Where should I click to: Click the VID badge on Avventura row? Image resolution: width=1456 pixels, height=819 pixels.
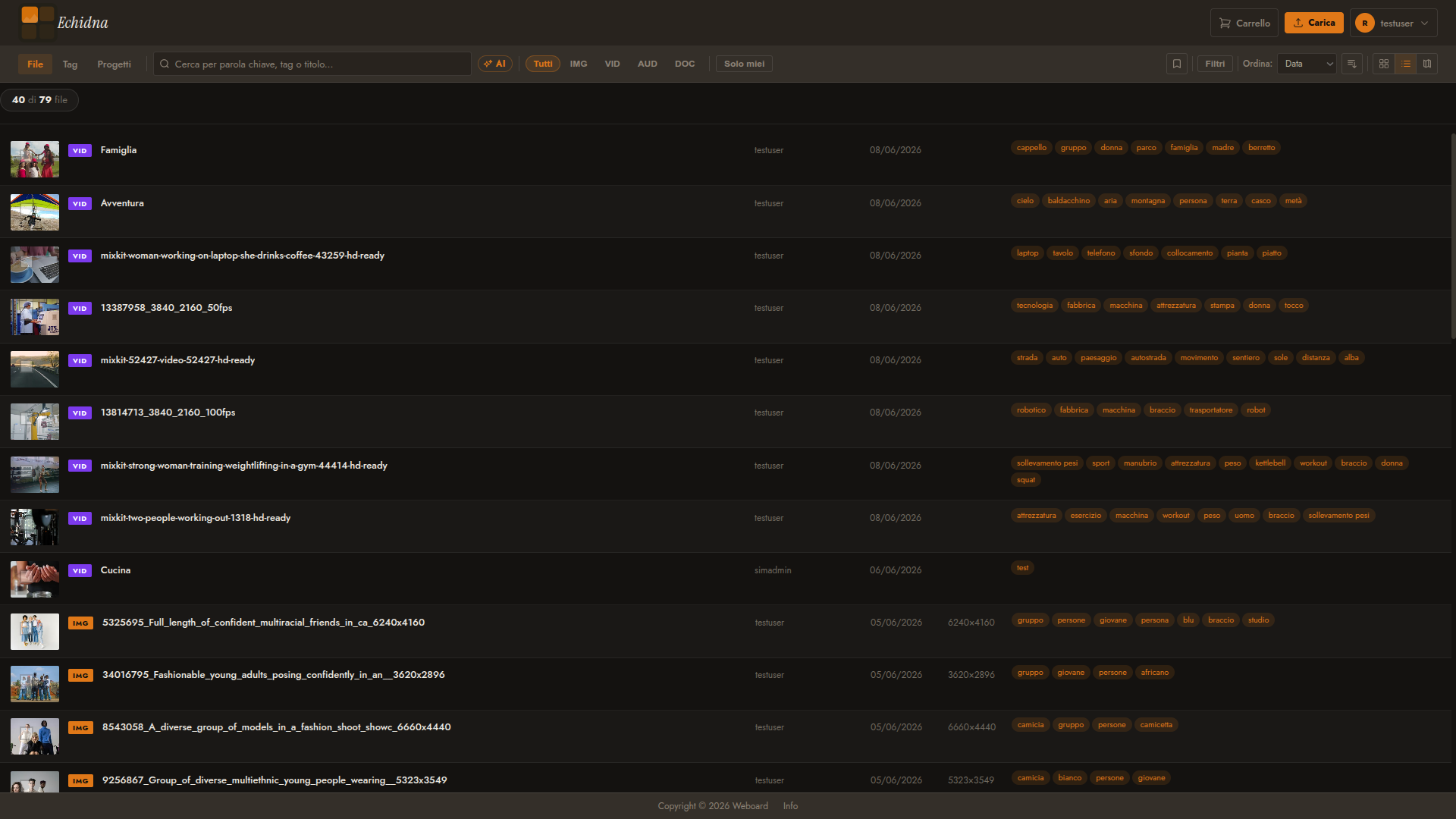tap(80, 204)
